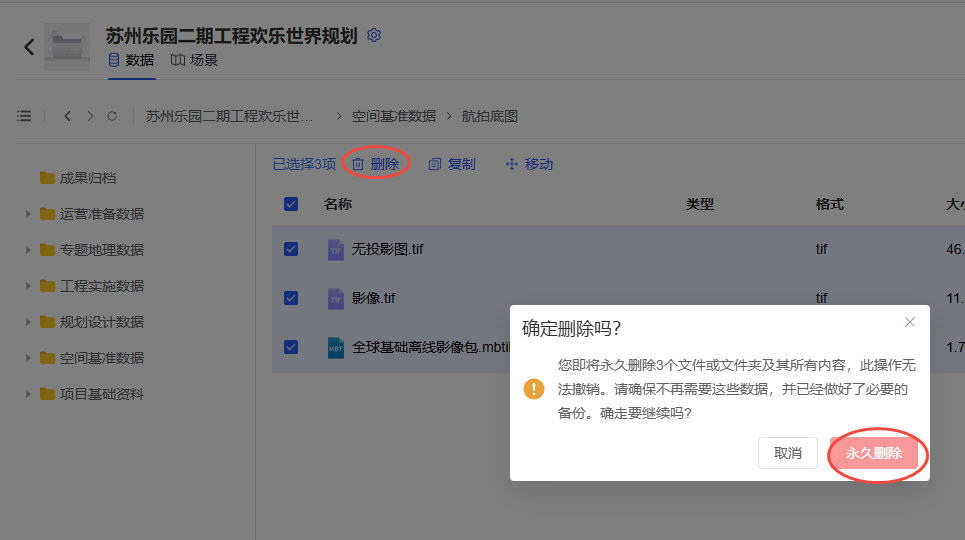Click the back arrow beside project thumbnail
The image size is (965, 540).
point(29,47)
